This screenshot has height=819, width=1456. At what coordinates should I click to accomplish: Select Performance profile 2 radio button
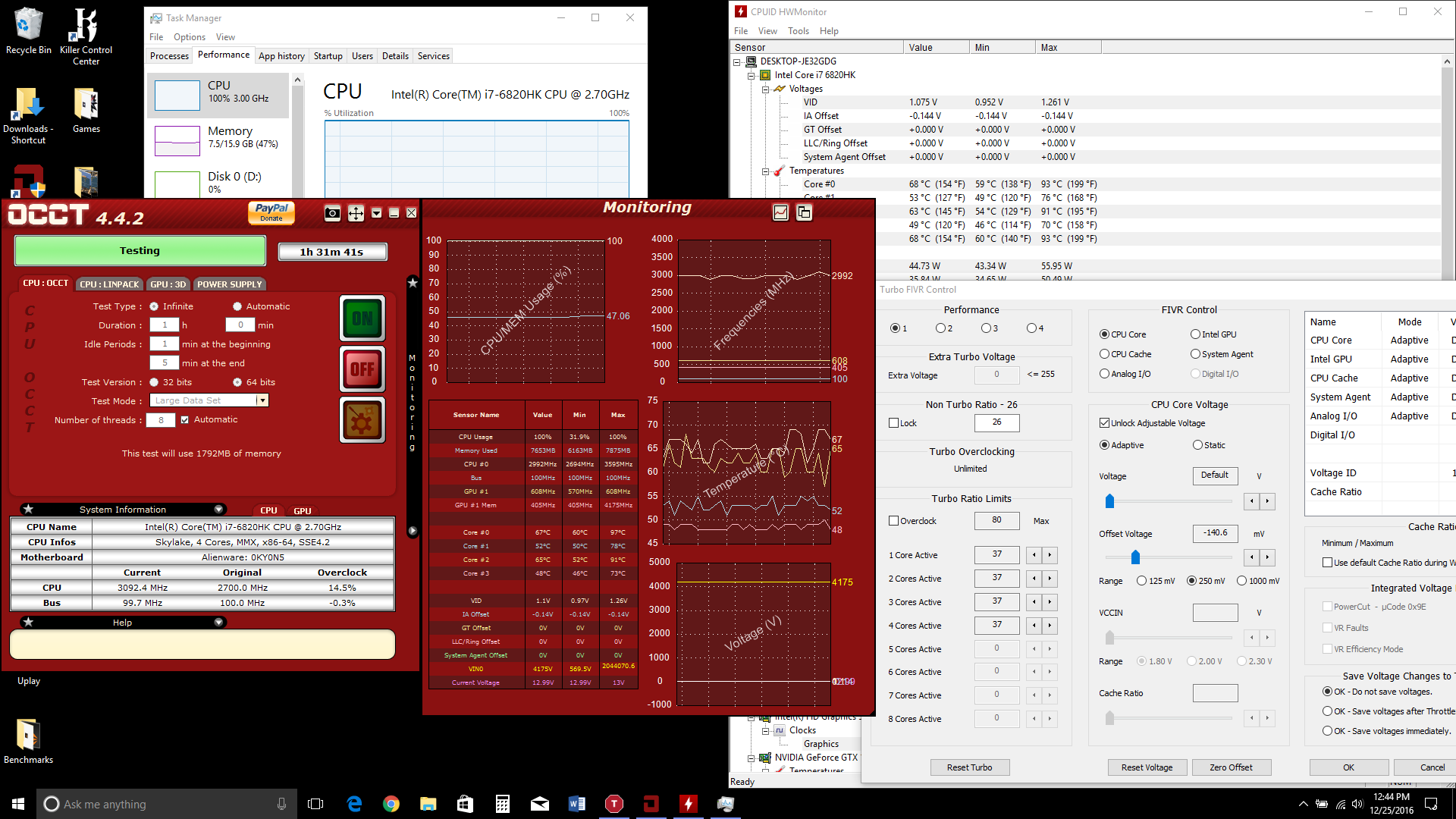pyautogui.click(x=940, y=328)
